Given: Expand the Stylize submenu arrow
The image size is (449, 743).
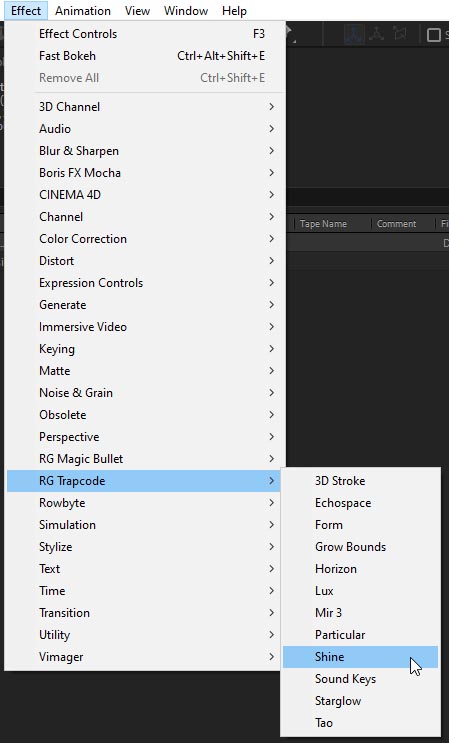Looking at the screenshot, I should (271, 547).
